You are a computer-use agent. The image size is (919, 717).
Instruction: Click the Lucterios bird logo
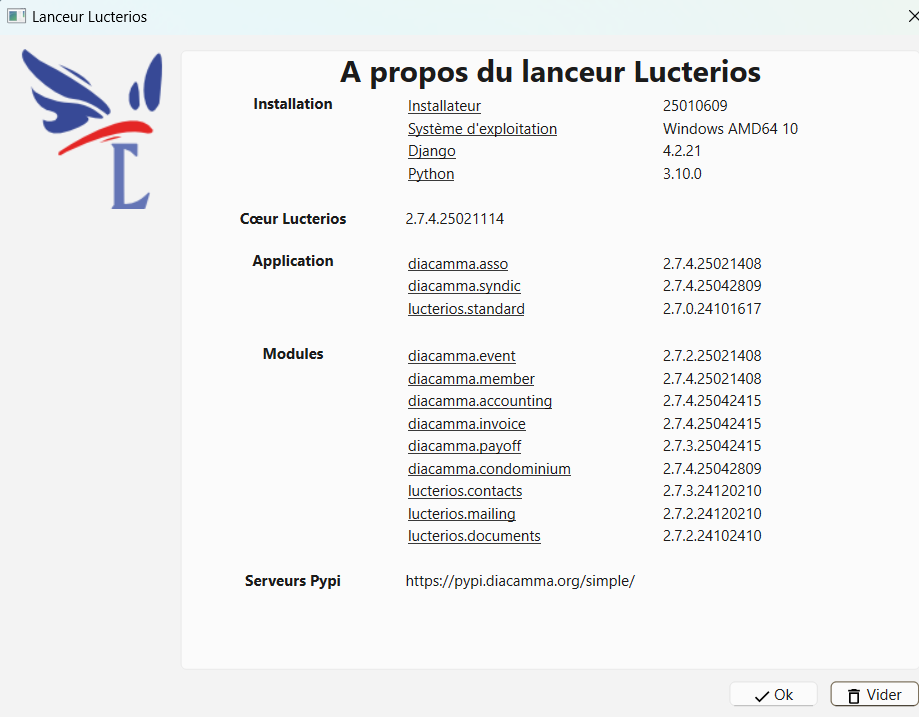pyautogui.click(x=92, y=129)
